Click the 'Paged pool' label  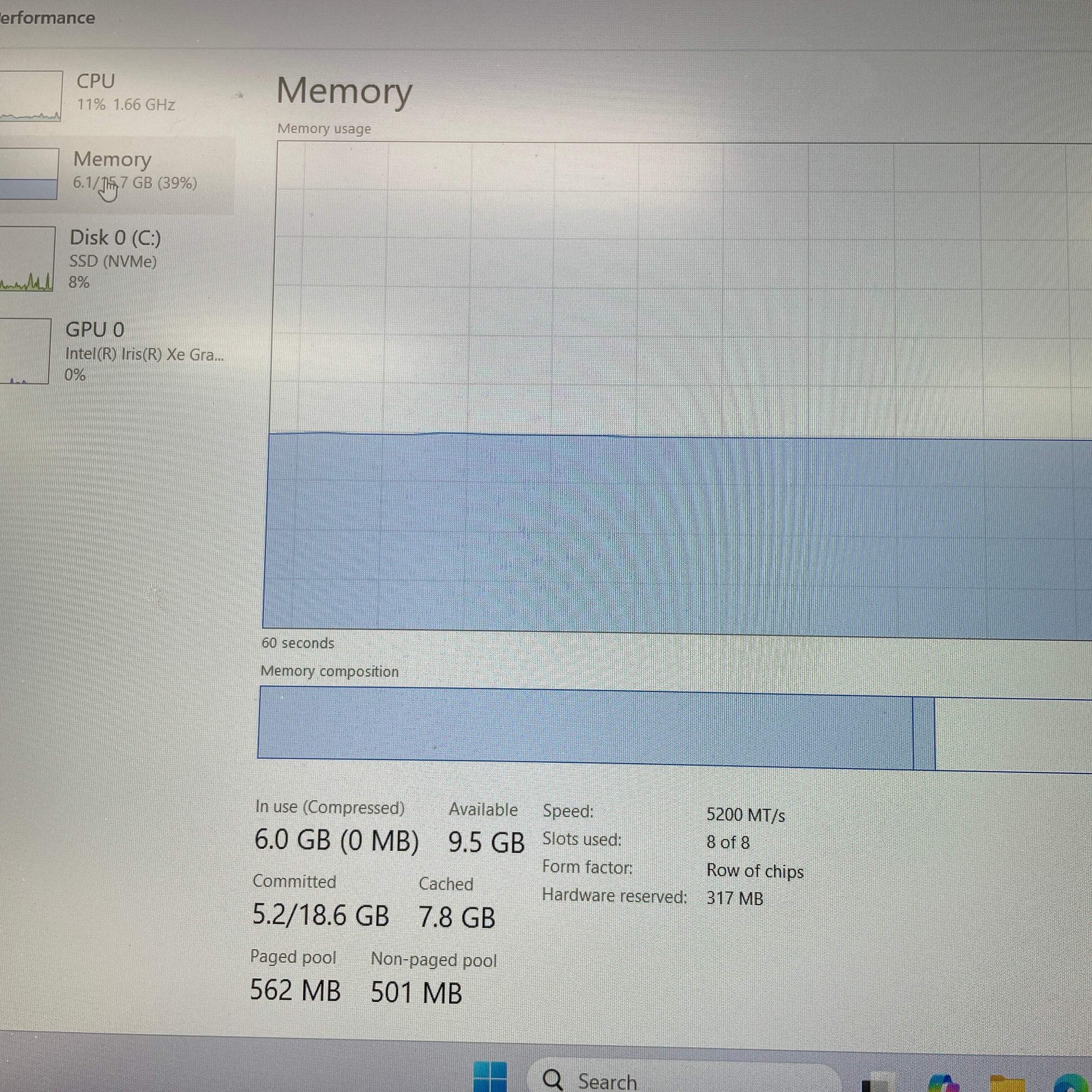293,957
